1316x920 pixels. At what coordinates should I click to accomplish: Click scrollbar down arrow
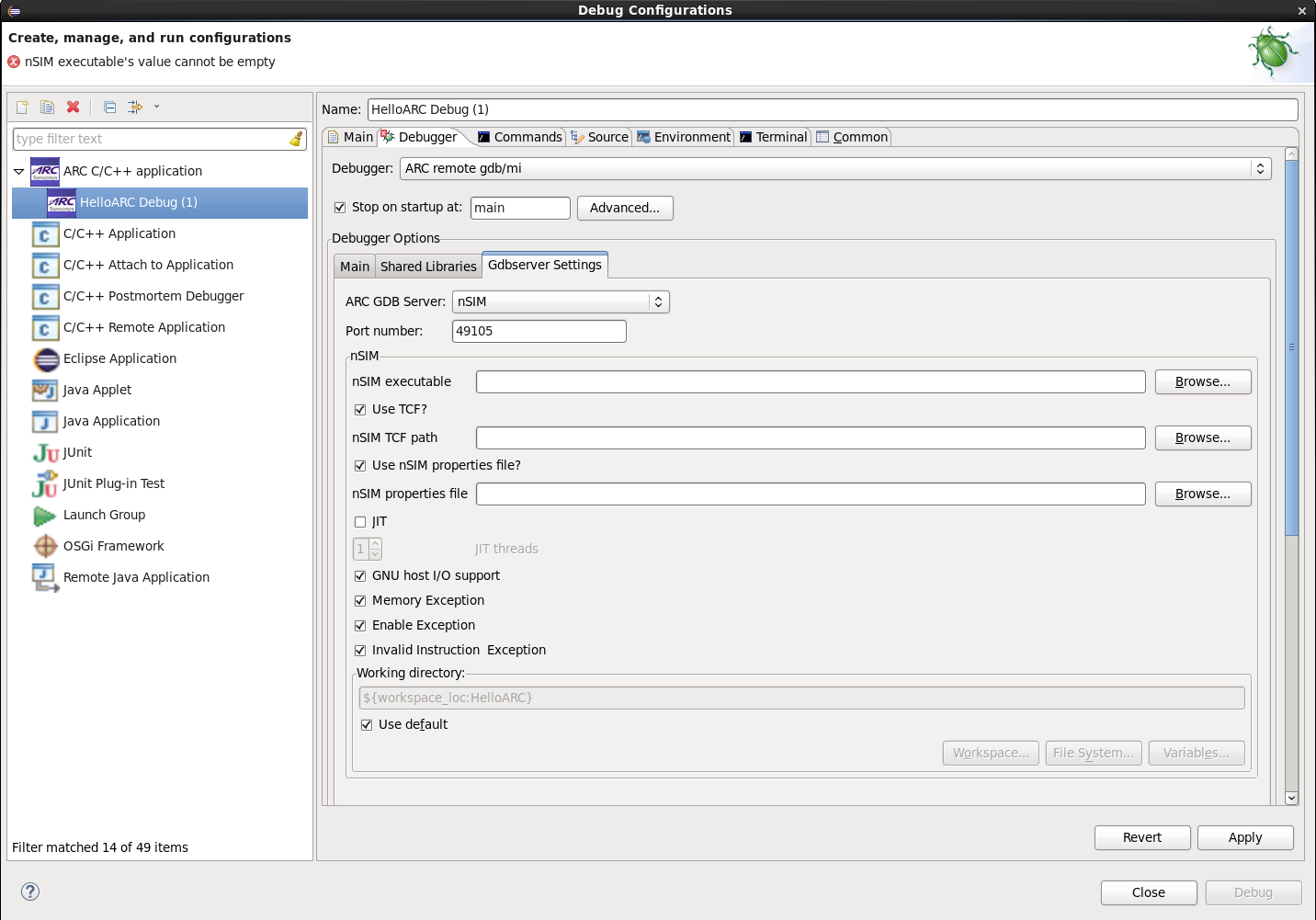(x=1291, y=799)
